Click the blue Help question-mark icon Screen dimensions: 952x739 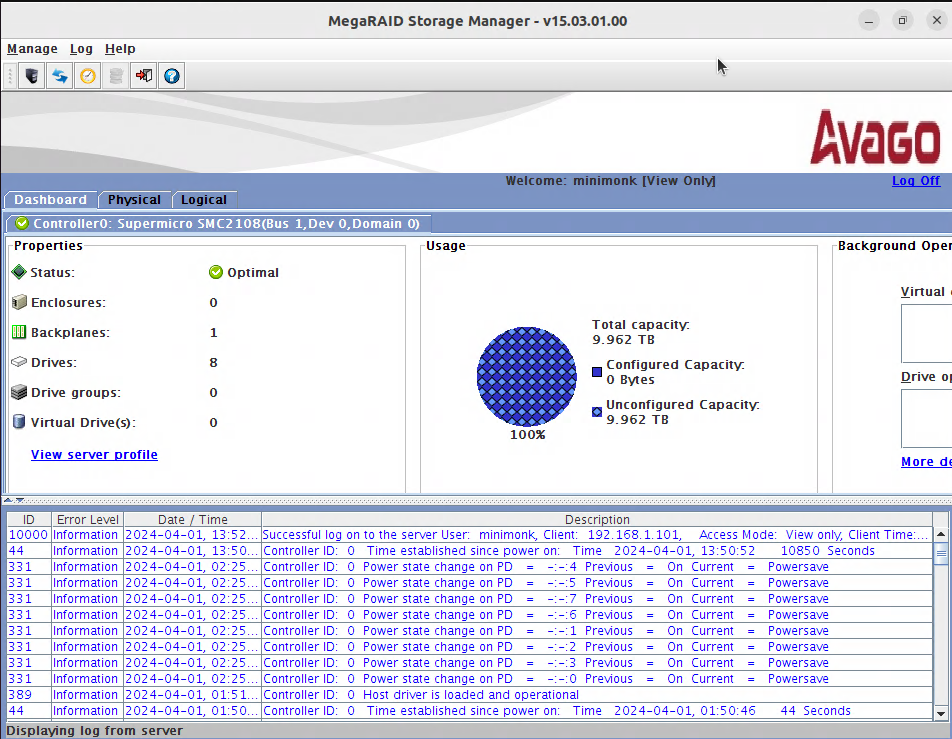[x=172, y=76]
